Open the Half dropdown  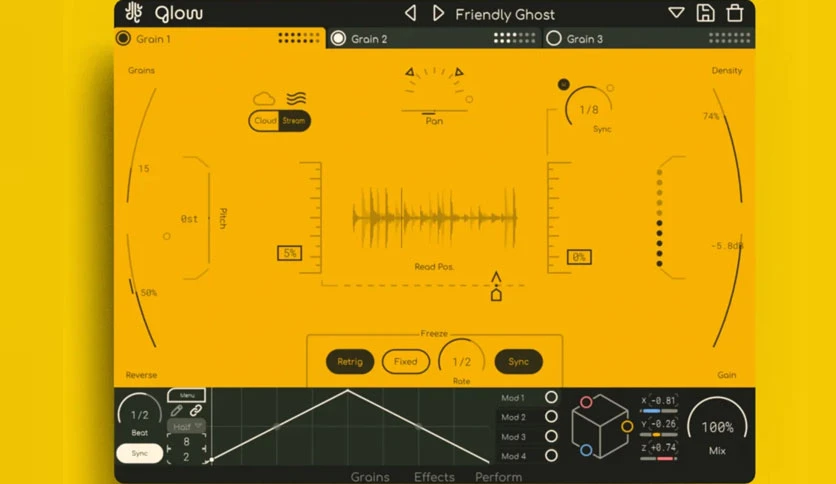pyautogui.click(x=186, y=426)
